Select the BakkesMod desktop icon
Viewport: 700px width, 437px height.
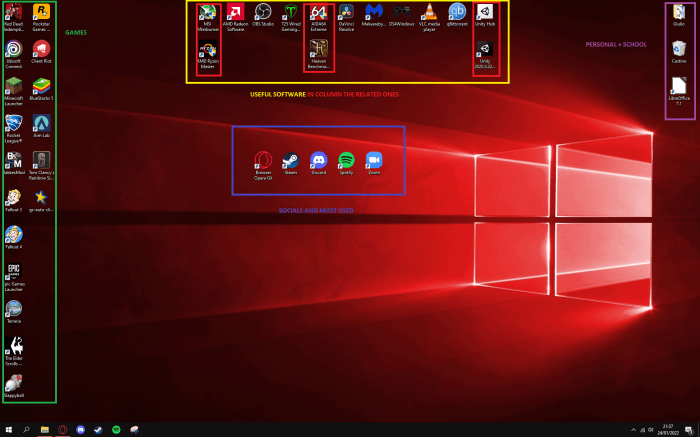[13, 163]
